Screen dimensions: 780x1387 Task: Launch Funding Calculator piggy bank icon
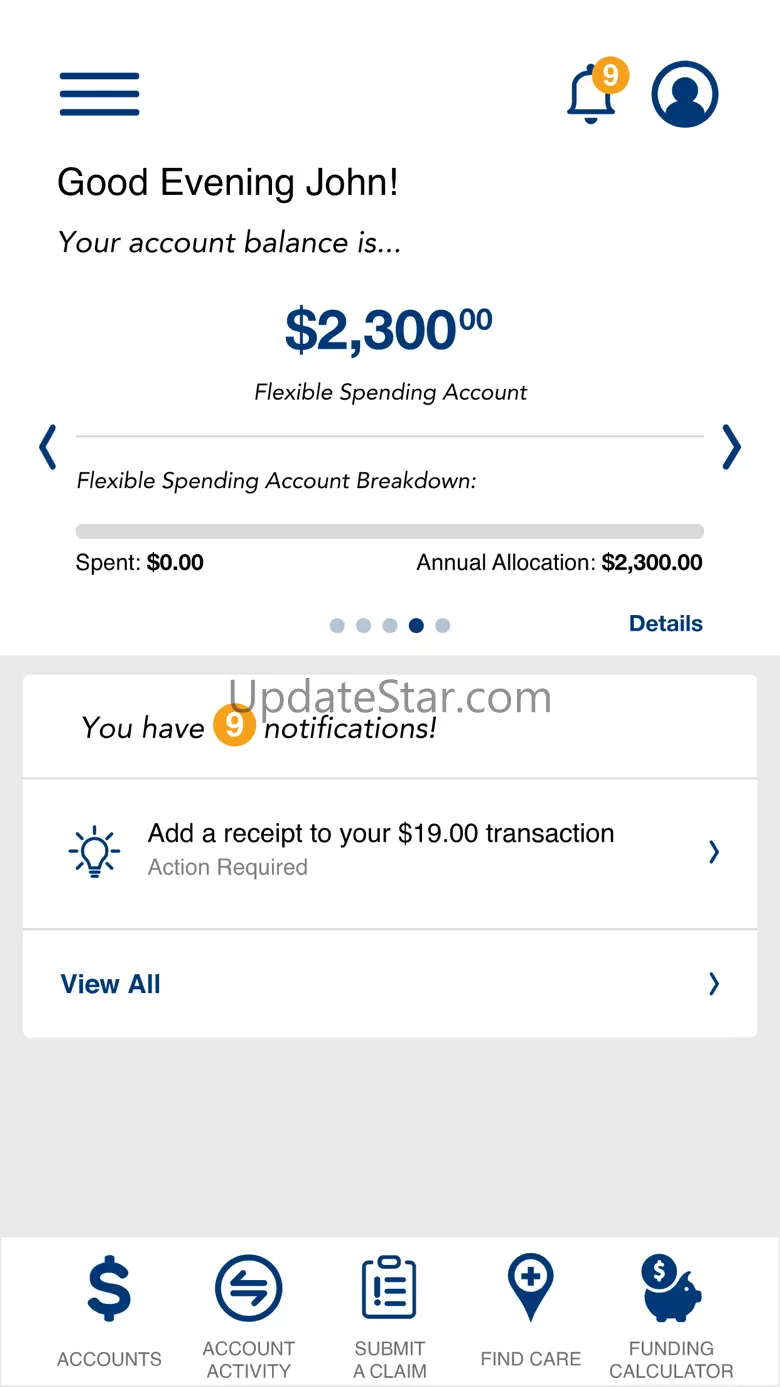pyautogui.click(x=671, y=1290)
